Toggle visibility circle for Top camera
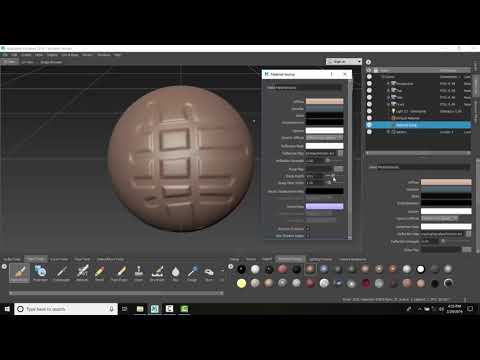480x360 pixels. [369, 90]
